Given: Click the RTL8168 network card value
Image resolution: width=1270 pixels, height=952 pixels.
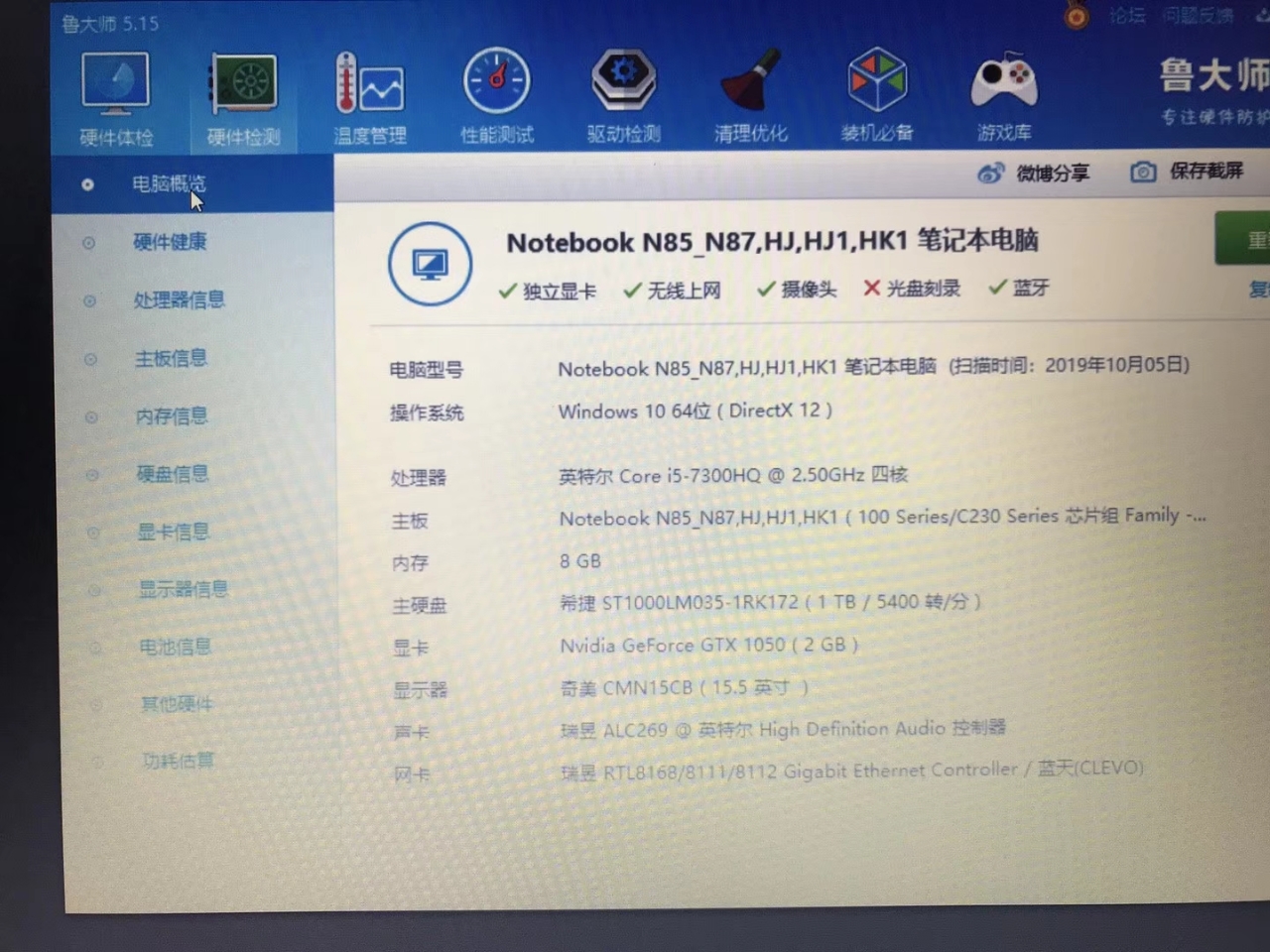Looking at the screenshot, I should pyautogui.click(x=851, y=770).
